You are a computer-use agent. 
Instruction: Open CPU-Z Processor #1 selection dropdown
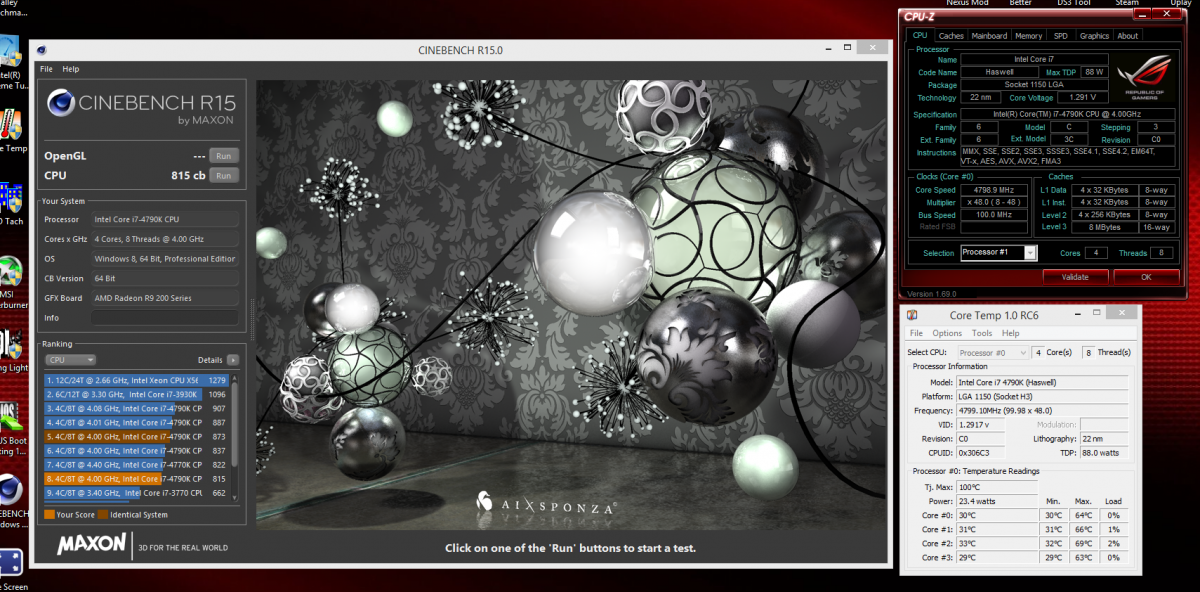(999, 253)
